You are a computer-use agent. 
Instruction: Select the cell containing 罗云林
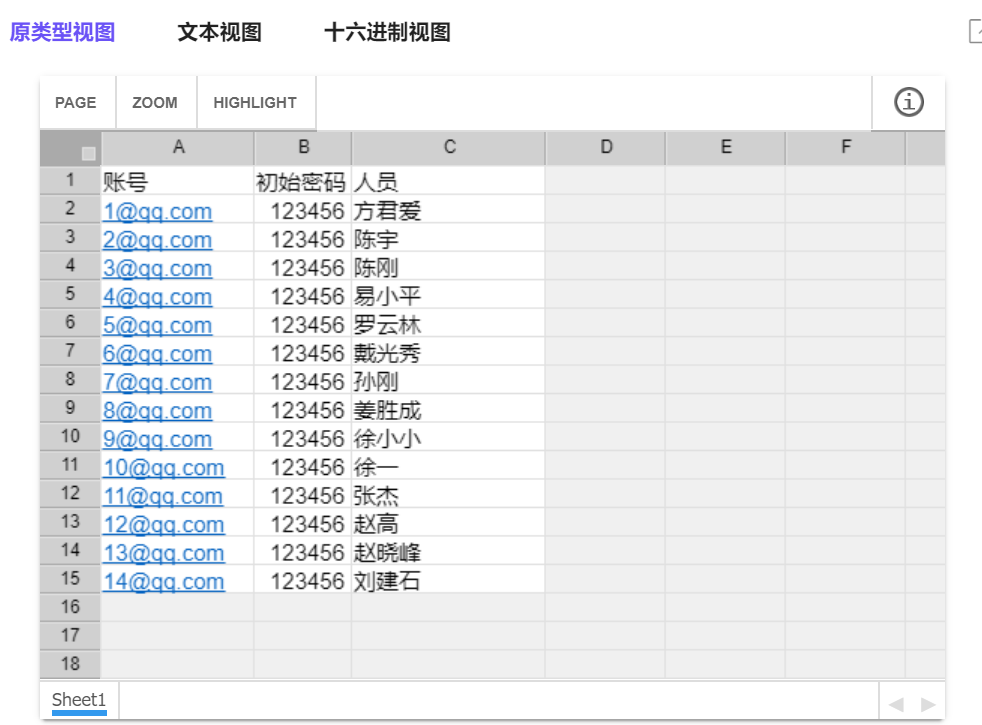coord(448,324)
